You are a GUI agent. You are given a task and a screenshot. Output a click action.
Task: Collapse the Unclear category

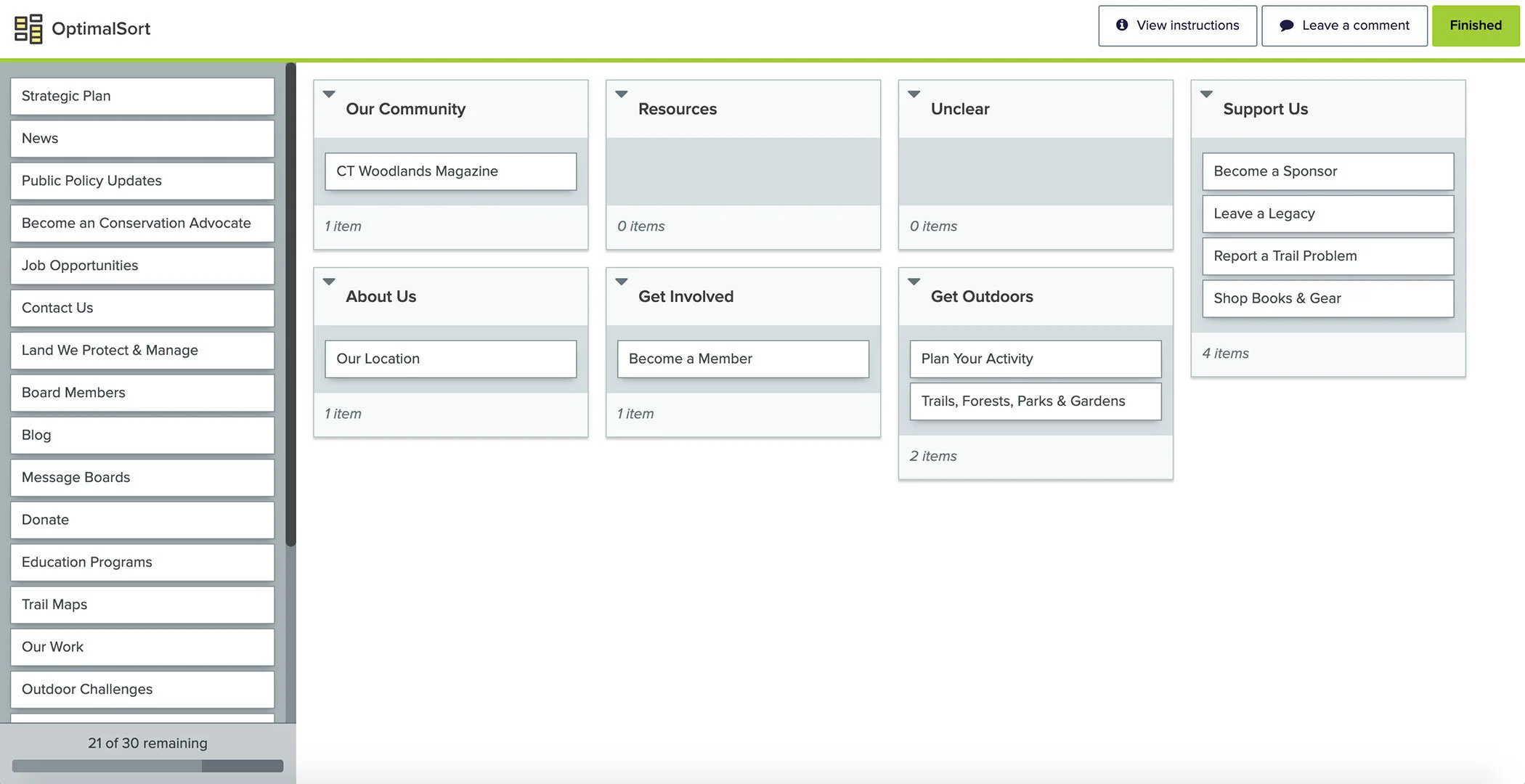coord(914,94)
